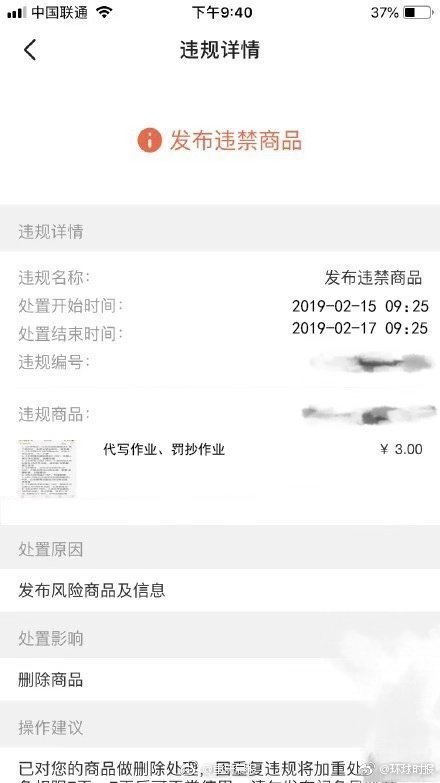Tap the back arrow icon

(x=30, y=50)
